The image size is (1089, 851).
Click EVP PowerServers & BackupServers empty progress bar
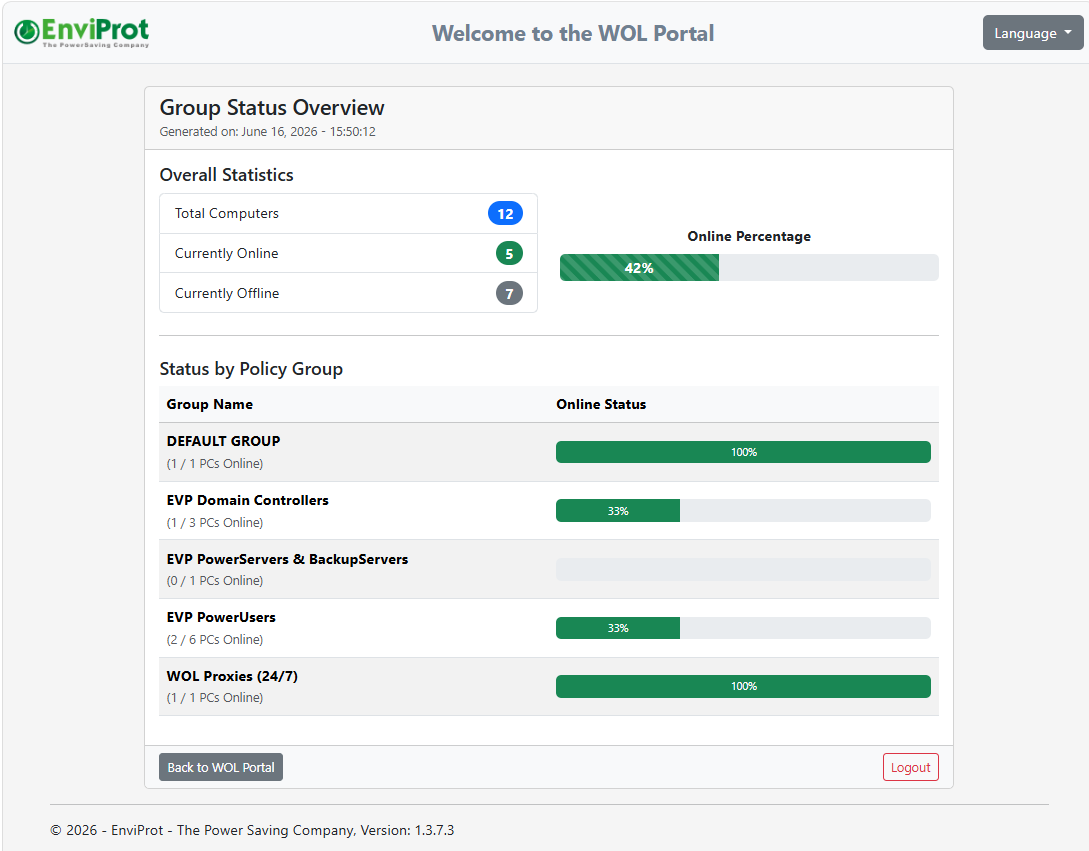click(743, 569)
